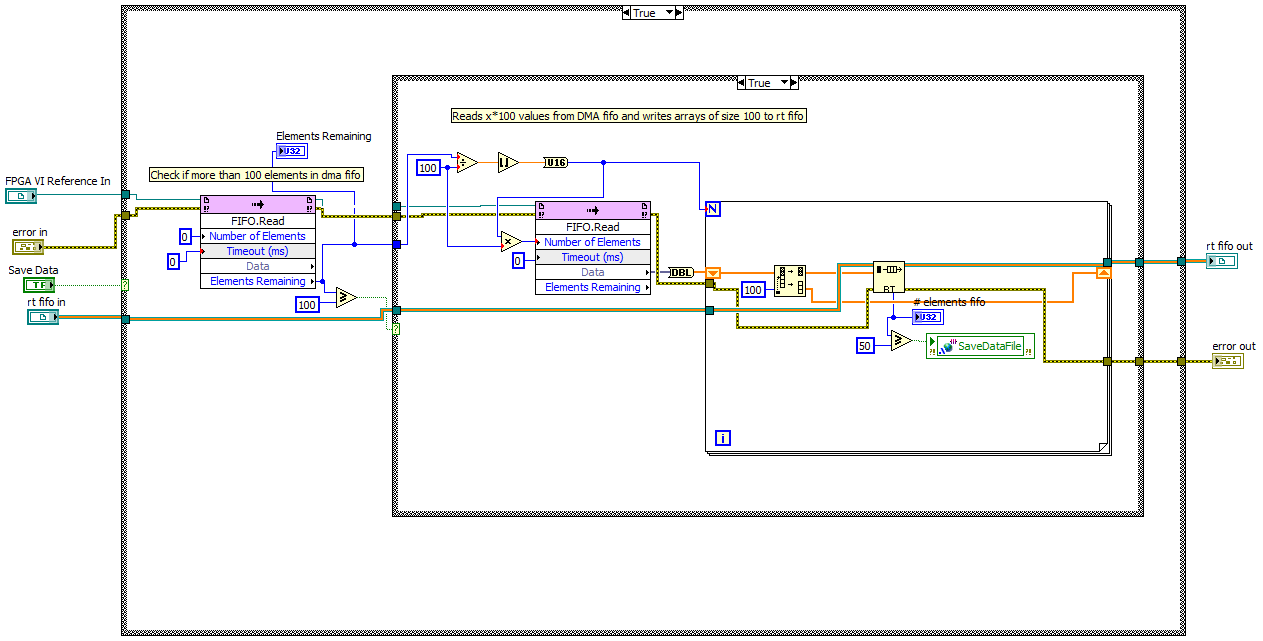The height and width of the screenshot is (641, 1263).
Task: Click the Round To Nearest conversion icon
Action: [x=507, y=161]
